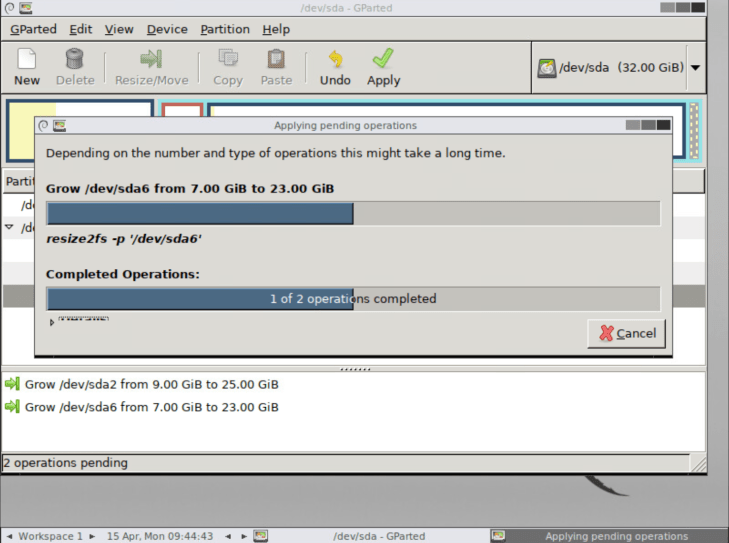Click the New partition toolbar icon
The height and width of the screenshot is (543, 729).
27,60
